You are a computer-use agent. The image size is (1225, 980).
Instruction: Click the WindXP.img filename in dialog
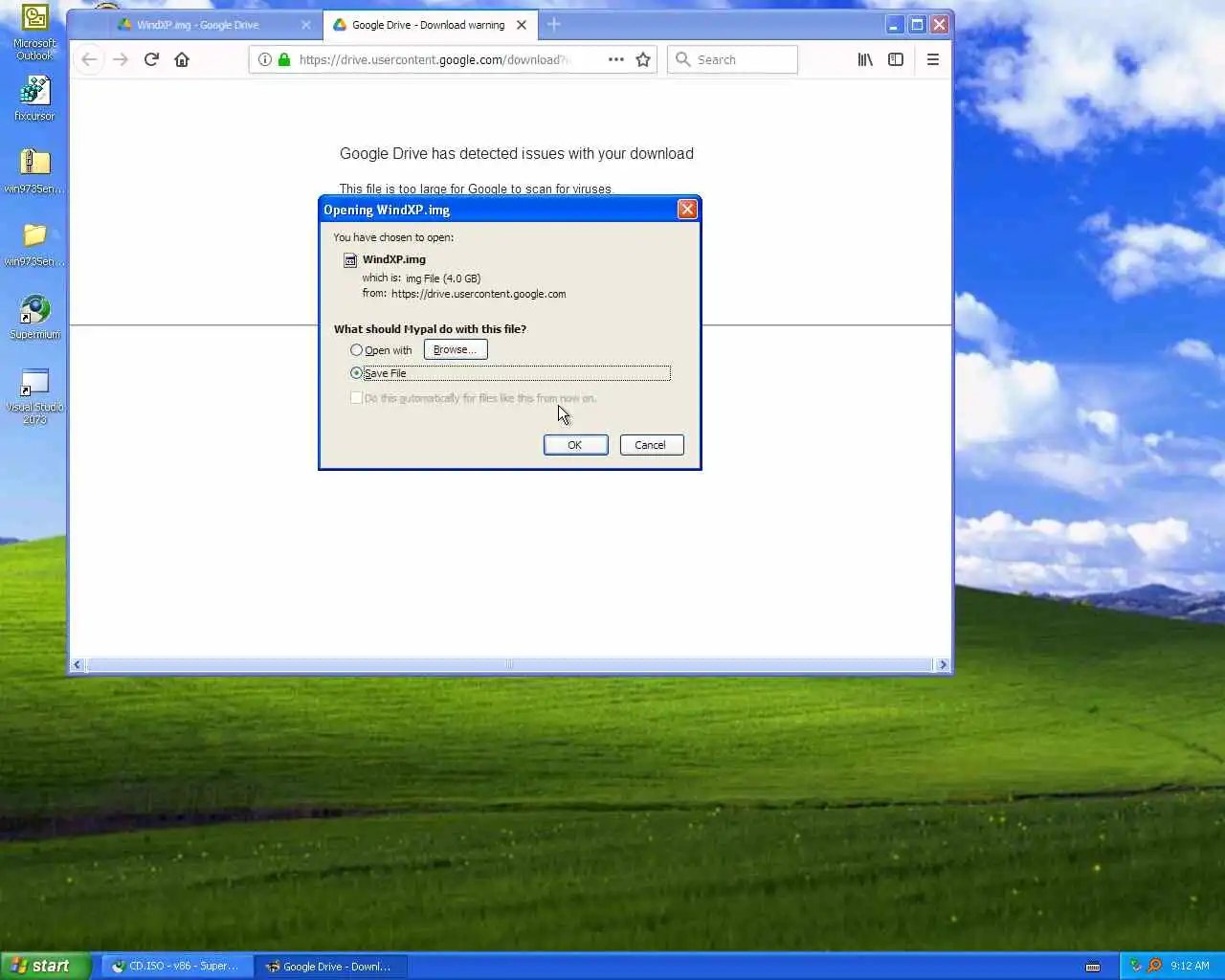[394, 259]
